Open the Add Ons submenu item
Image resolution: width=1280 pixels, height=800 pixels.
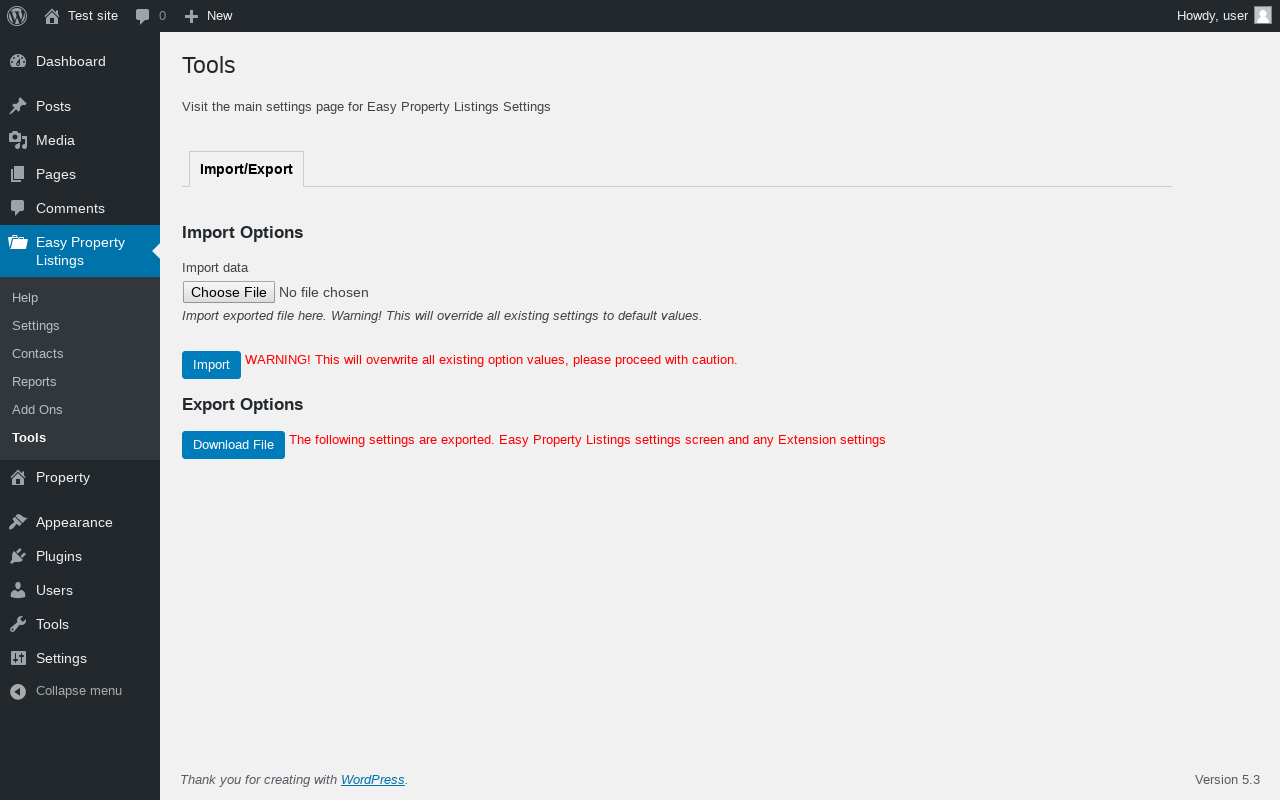click(37, 410)
